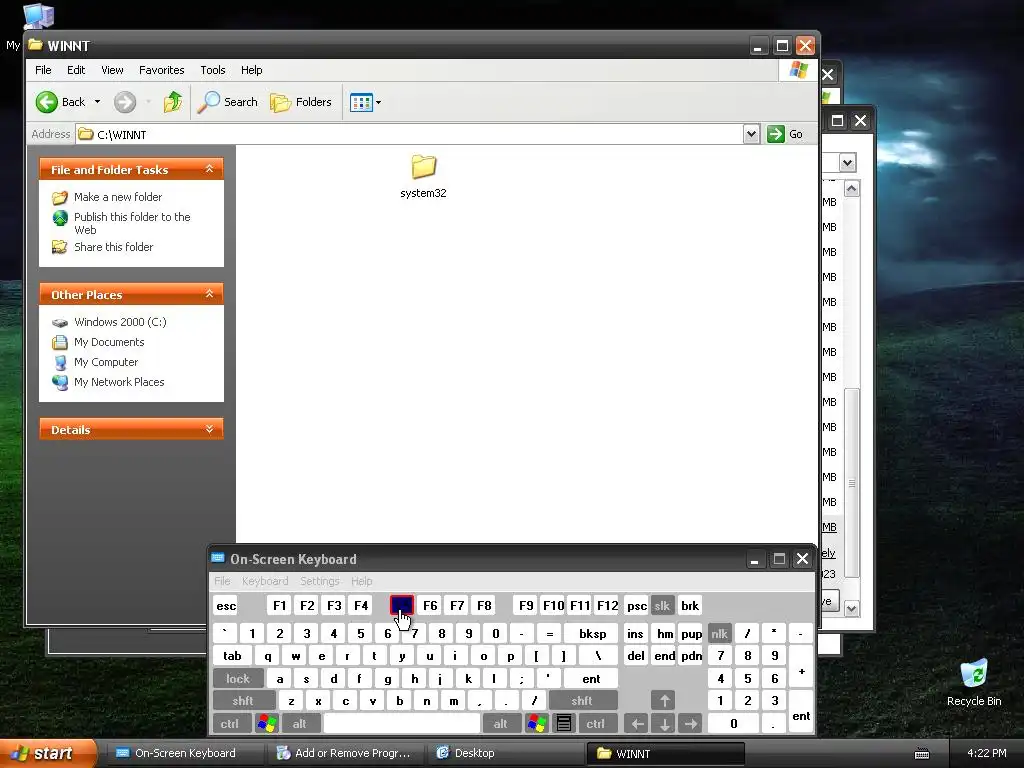This screenshot has width=1024, height=768.
Task: Click the left arrow key
Action: [637, 724]
